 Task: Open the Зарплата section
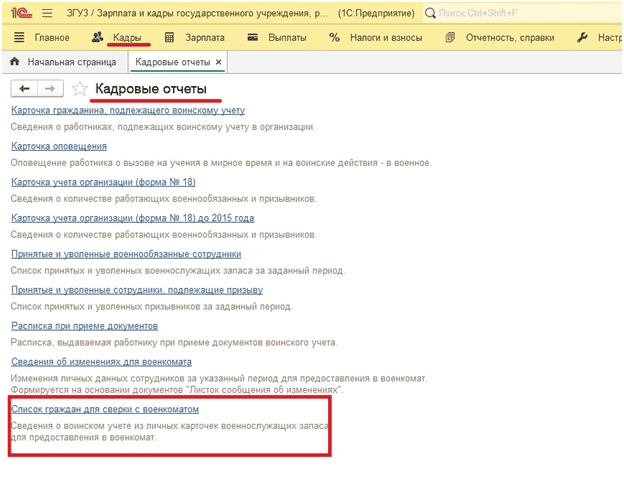point(205,38)
